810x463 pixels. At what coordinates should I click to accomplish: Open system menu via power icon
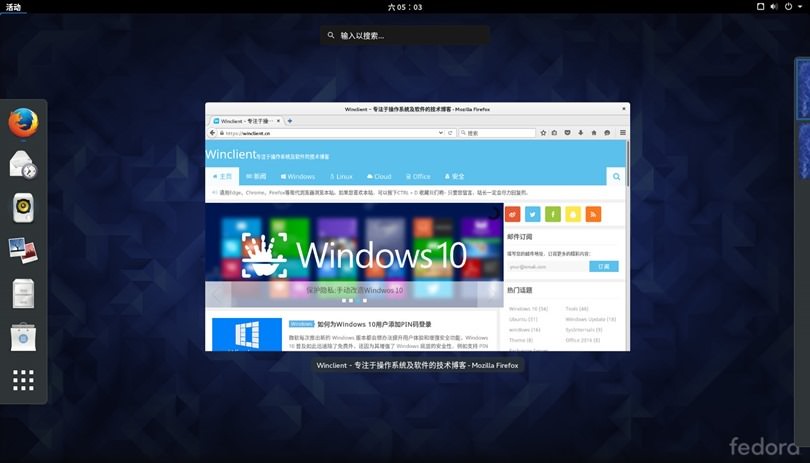coord(788,7)
